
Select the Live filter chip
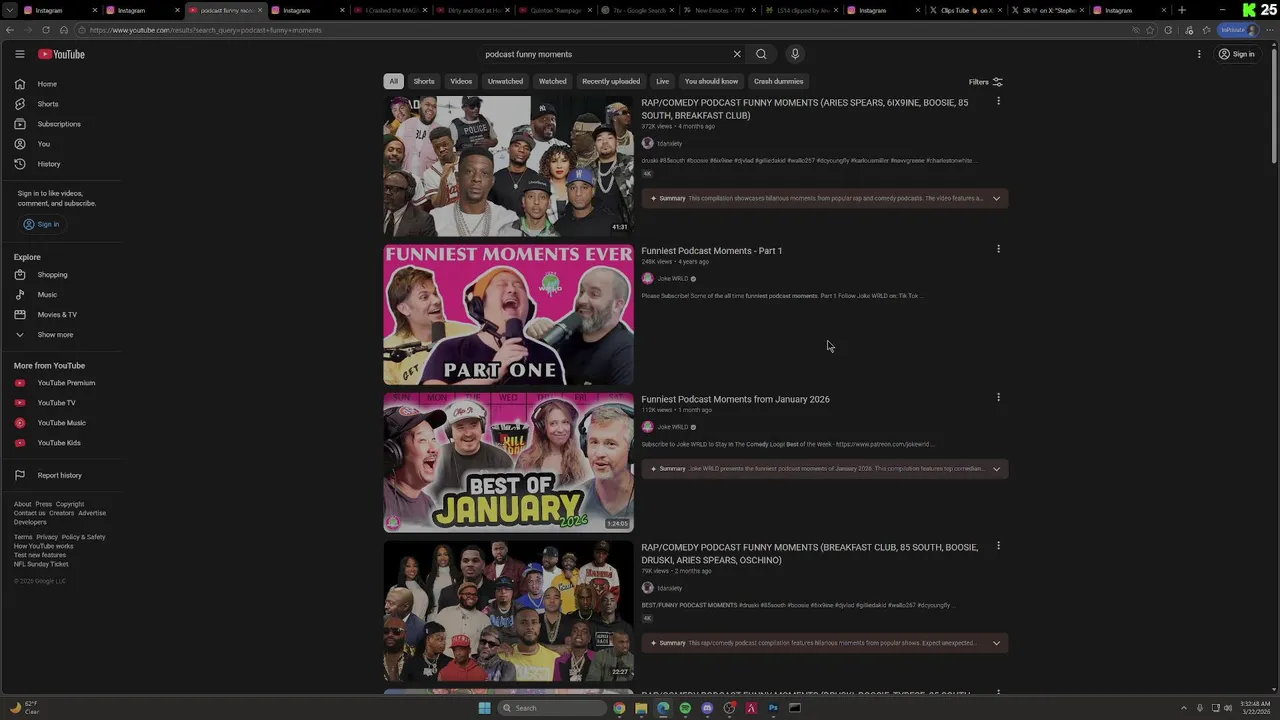[x=662, y=81]
